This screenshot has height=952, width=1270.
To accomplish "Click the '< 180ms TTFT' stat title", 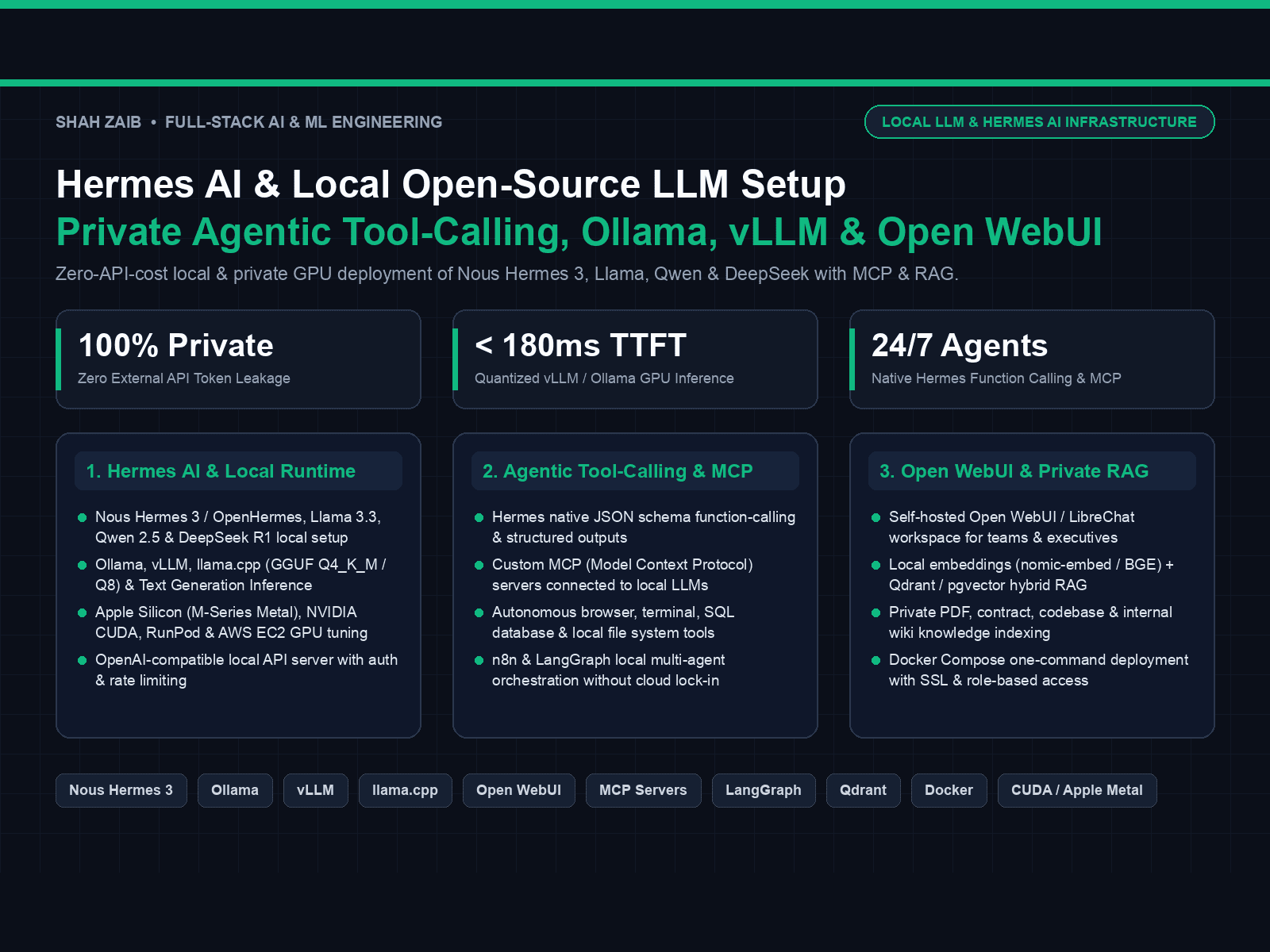I will point(580,345).
